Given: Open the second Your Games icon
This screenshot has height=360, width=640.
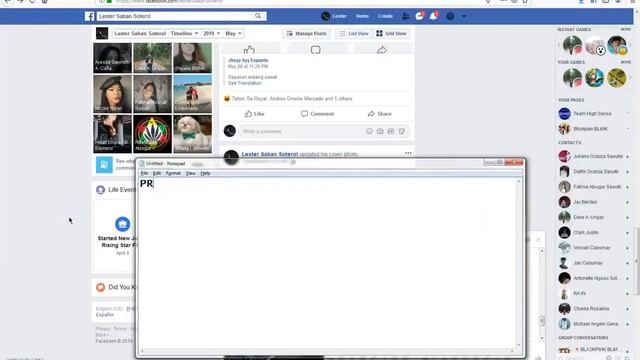Looking at the screenshot, I should (594, 78).
